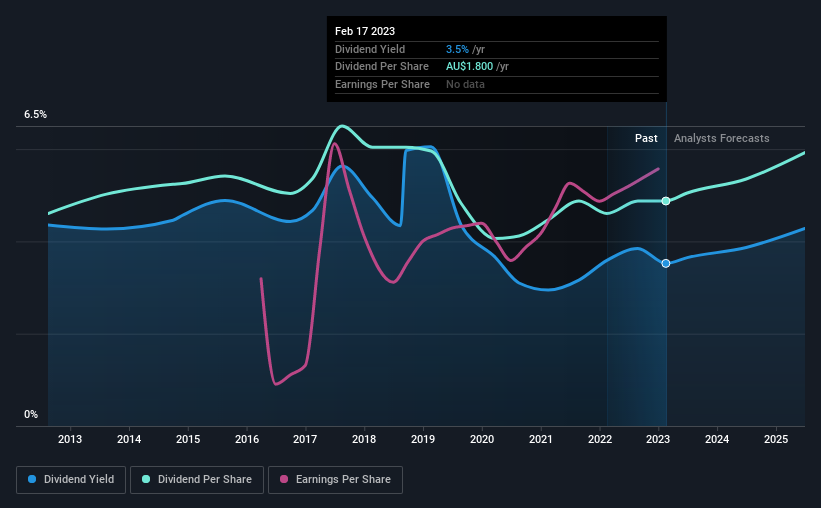The image size is (821, 508).
Task: Click the 0% y-axis label
Action: (x=31, y=414)
